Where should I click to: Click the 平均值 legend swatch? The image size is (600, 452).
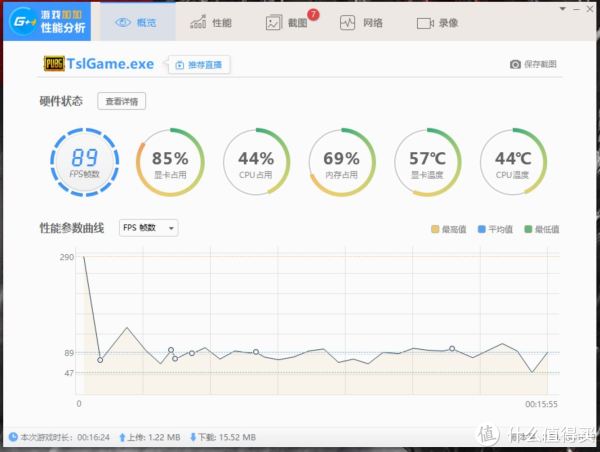482,229
